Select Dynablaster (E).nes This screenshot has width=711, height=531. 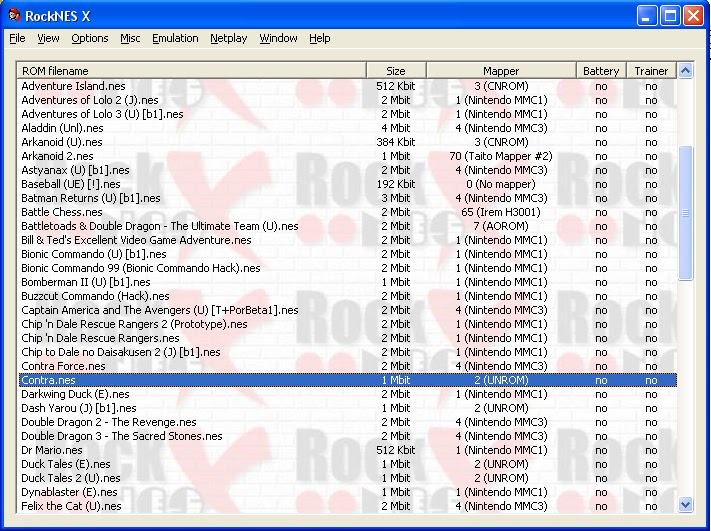tap(347, 492)
